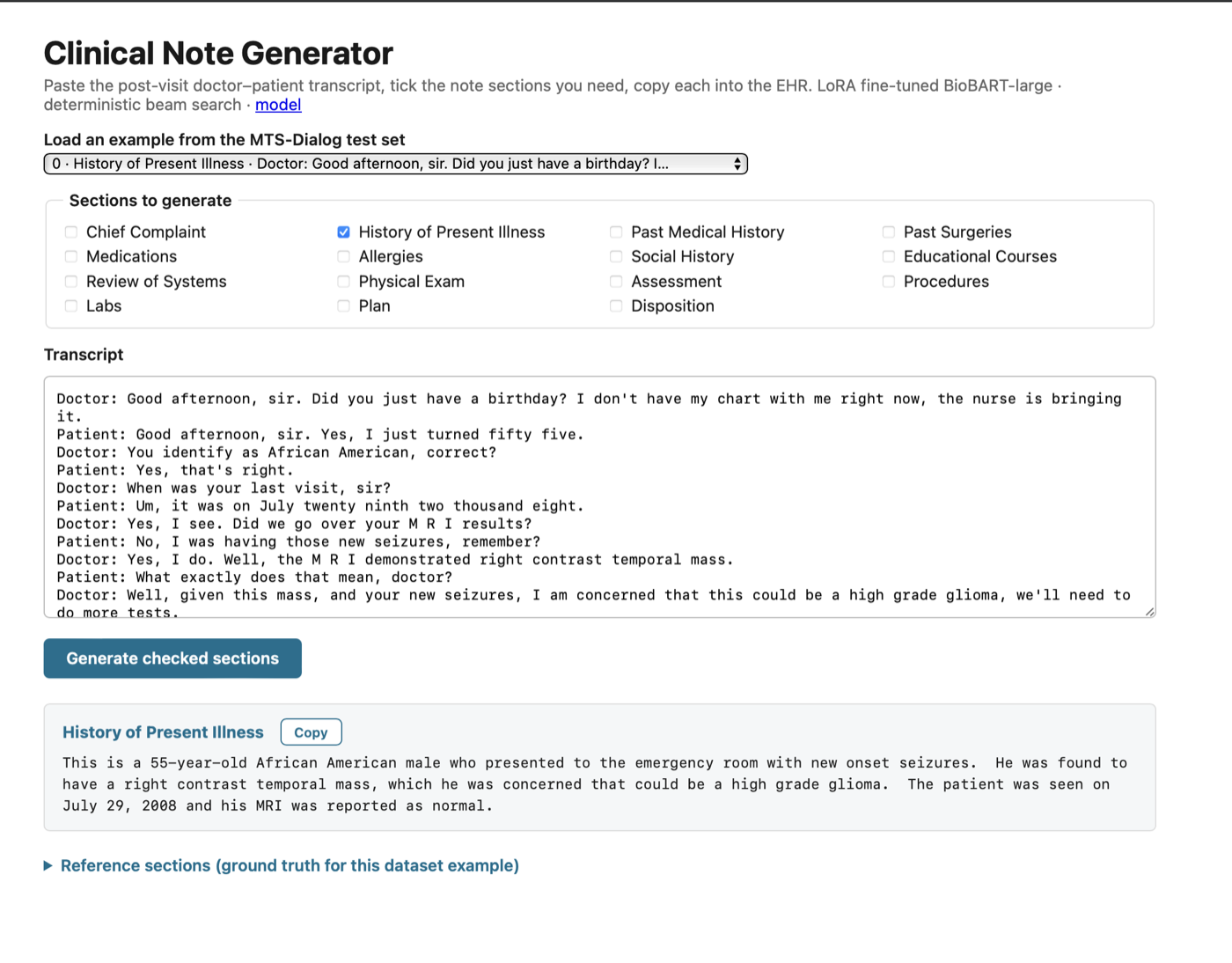Open the MTS-Dialog example dropdown
Viewport: 1232px width, 963px height.
(x=396, y=164)
